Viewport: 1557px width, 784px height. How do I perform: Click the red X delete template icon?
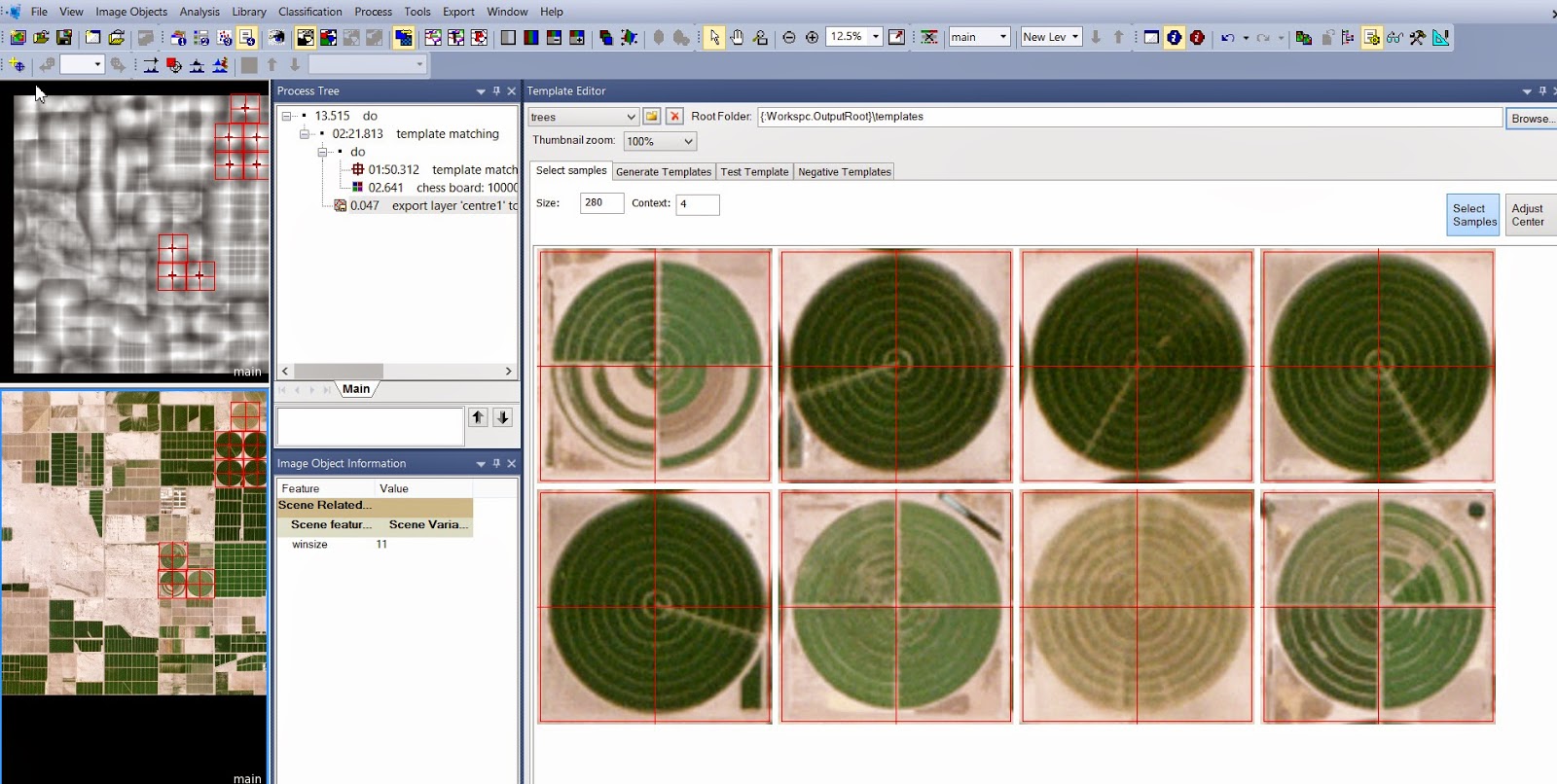(x=674, y=117)
